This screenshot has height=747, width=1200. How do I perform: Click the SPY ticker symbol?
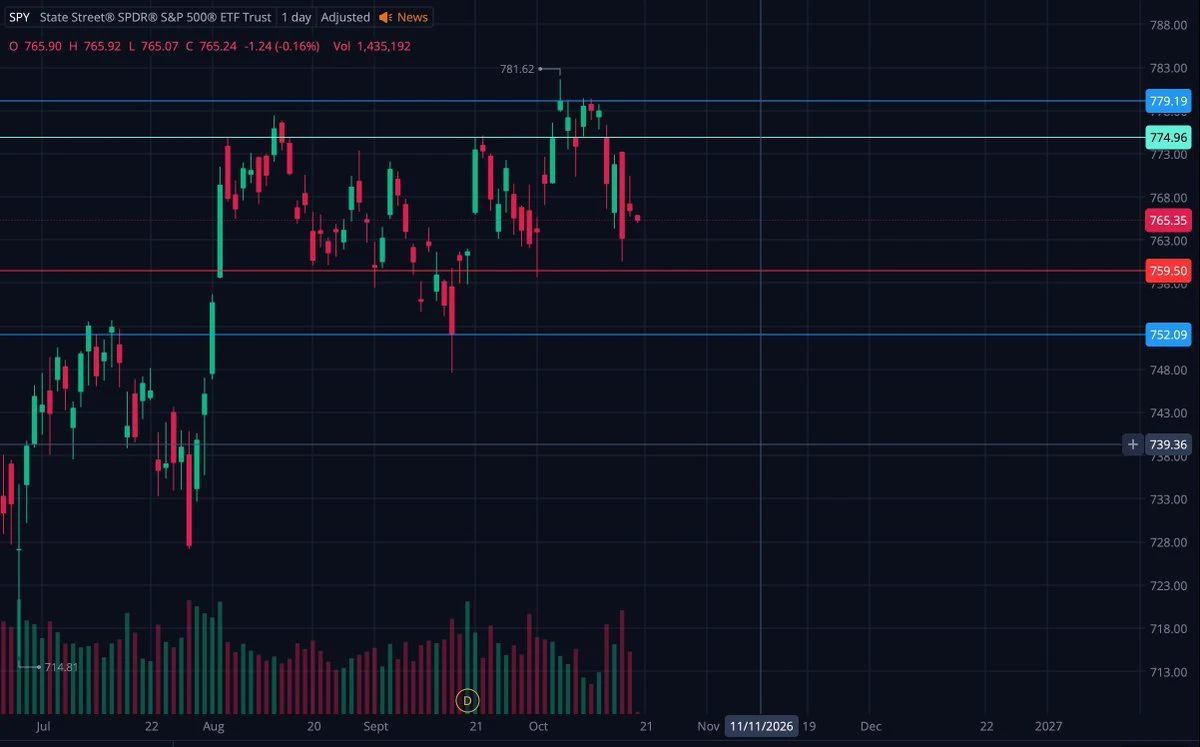tap(20, 17)
